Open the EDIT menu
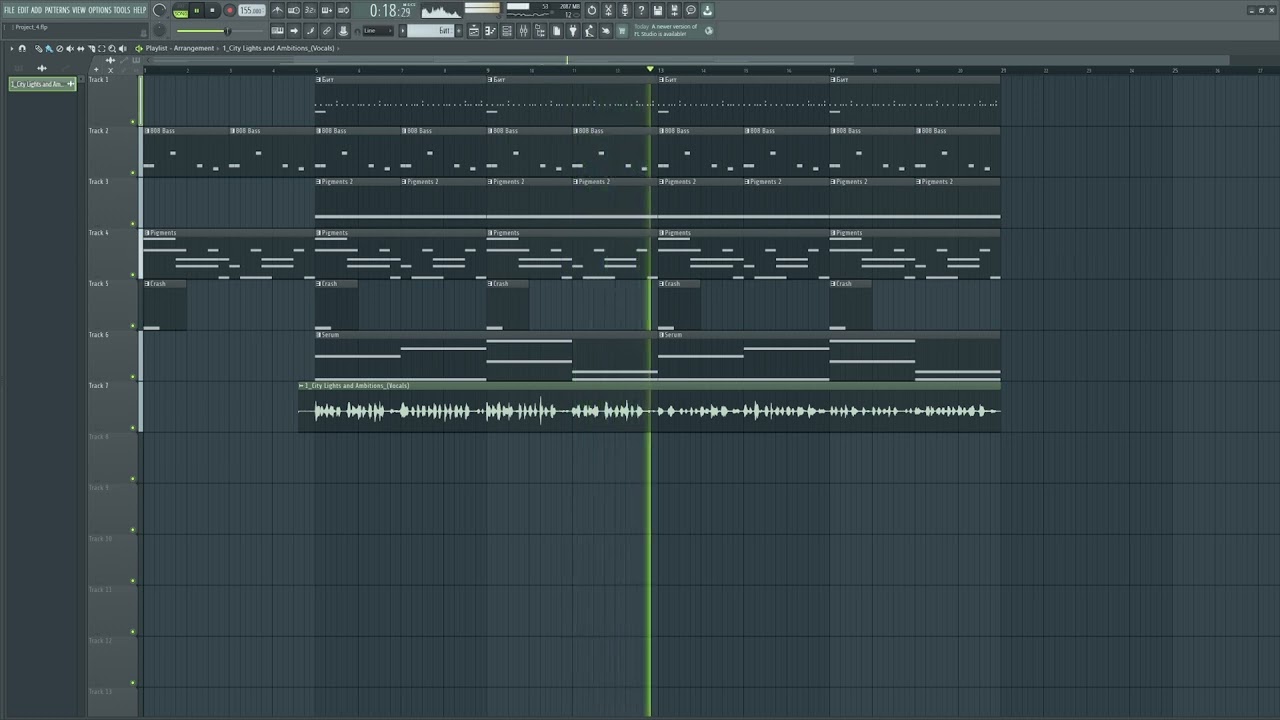Image resolution: width=1280 pixels, height=720 pixels. point(23,10)
